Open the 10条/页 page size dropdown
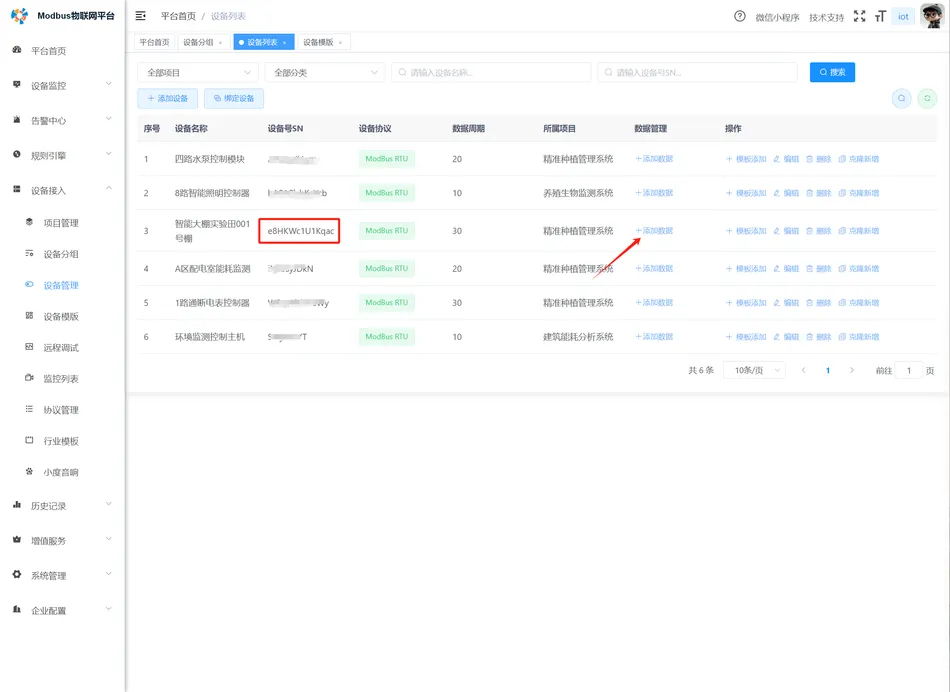 [x=752, y=369]
